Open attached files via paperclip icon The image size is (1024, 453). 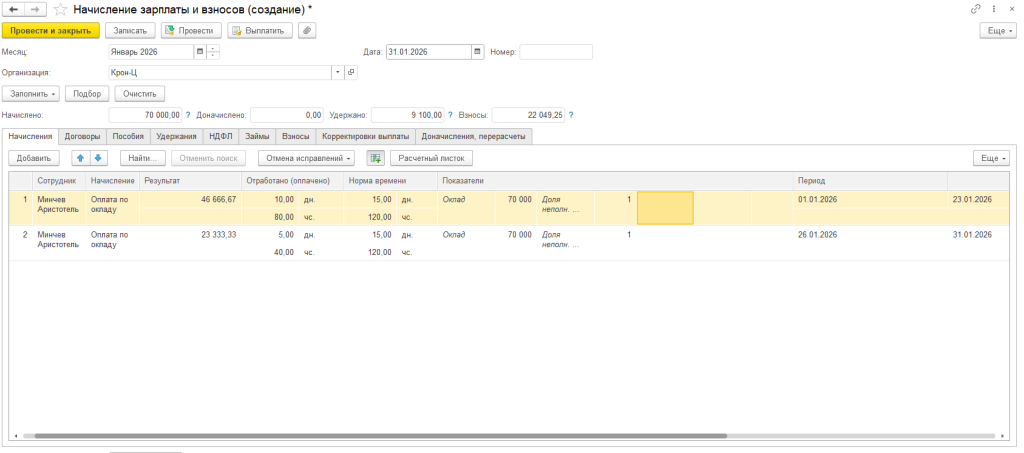[x=307, y=30]
